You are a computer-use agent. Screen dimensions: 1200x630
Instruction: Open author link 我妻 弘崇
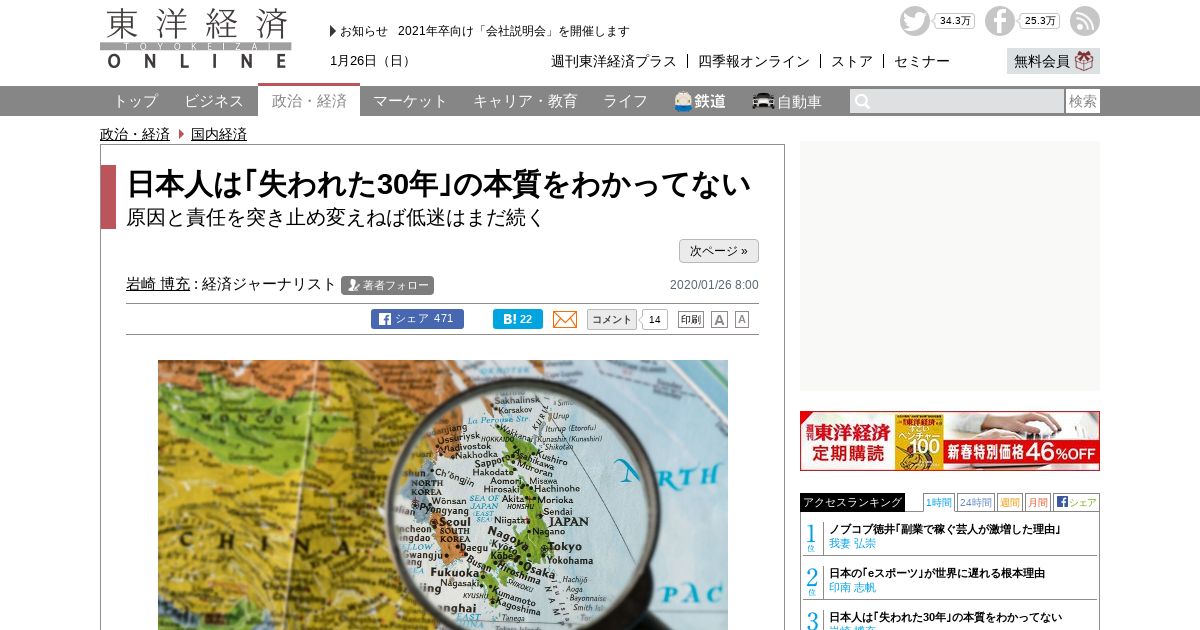[852, 543]
